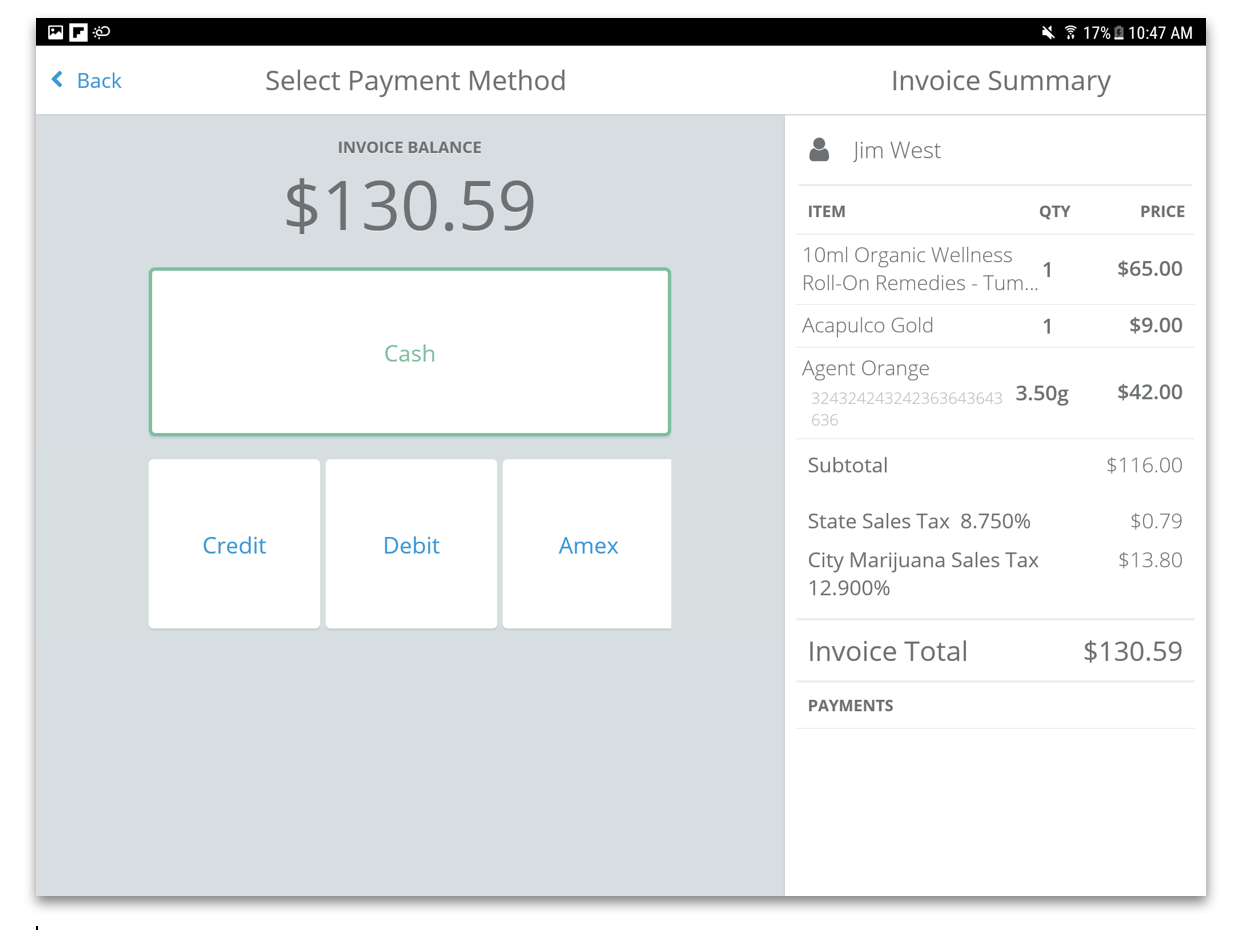
Task: Tap the sync notification icon in status bar
Action: (x=101, y=32)
